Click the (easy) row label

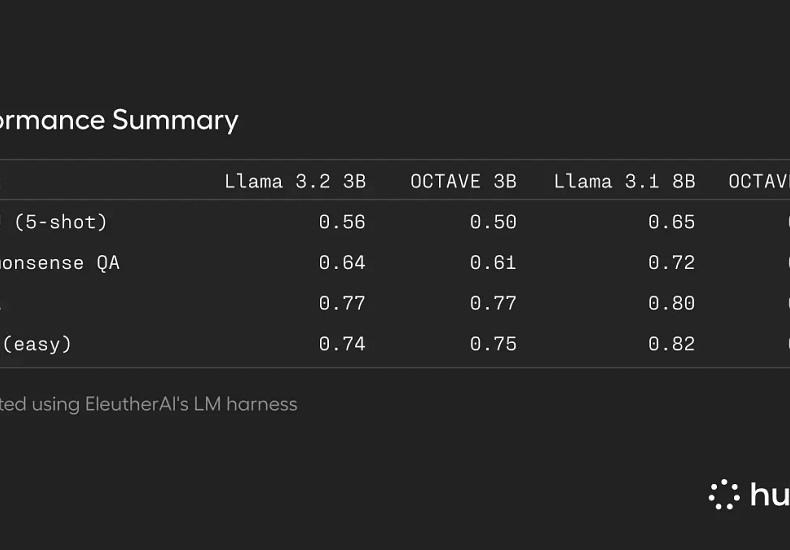[x=36, y=345]
